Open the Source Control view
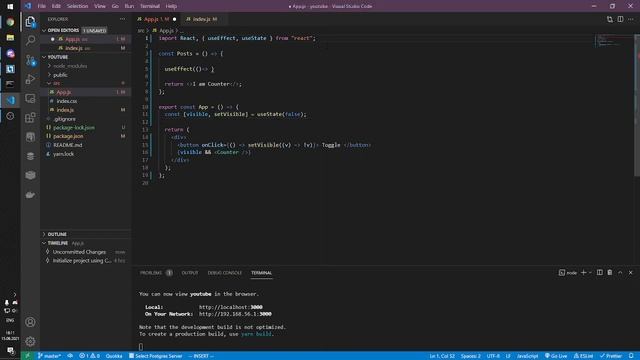This screenshot has height=360, width=640. (30, 60)
